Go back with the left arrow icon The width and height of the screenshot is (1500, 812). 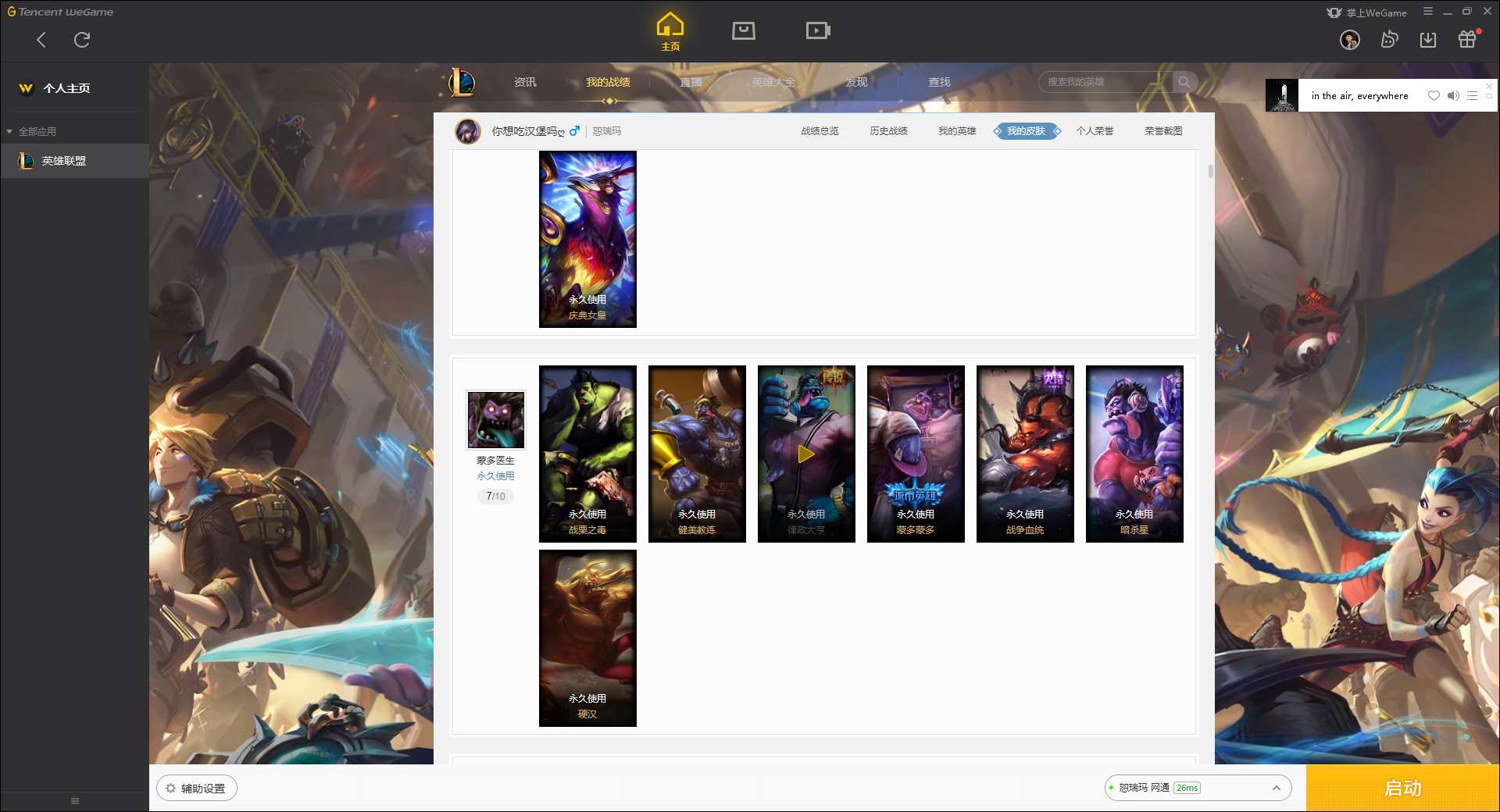[41, 40]
